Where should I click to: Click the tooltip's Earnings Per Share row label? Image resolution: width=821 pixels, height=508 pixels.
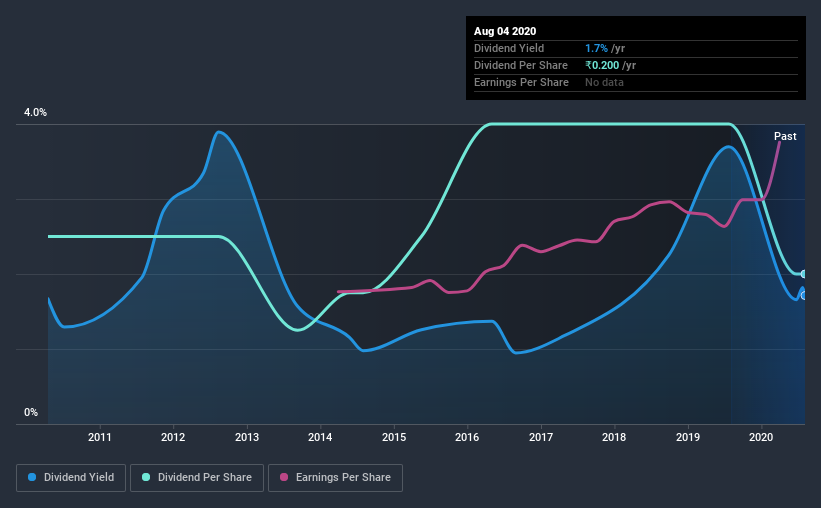(521, 82)
